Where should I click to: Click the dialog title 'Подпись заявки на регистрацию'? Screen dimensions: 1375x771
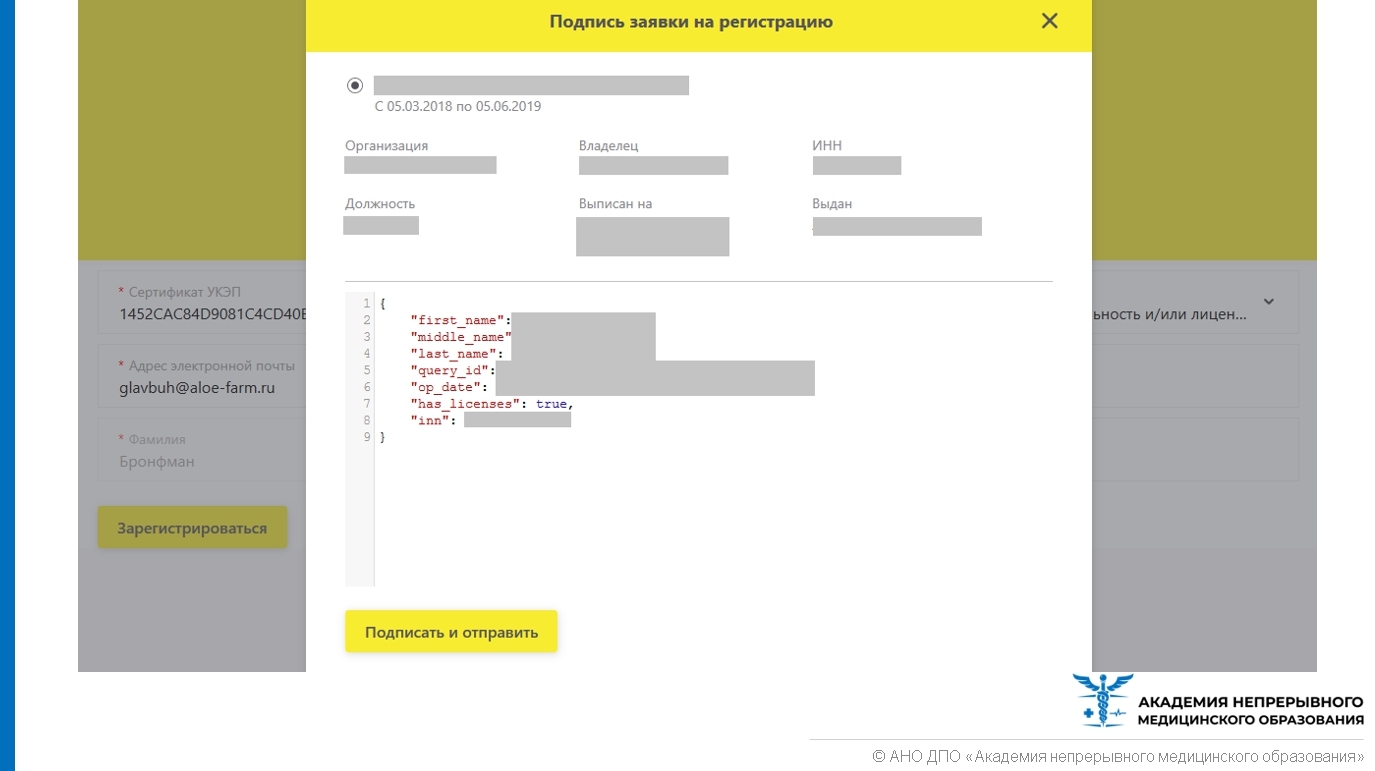691,21
